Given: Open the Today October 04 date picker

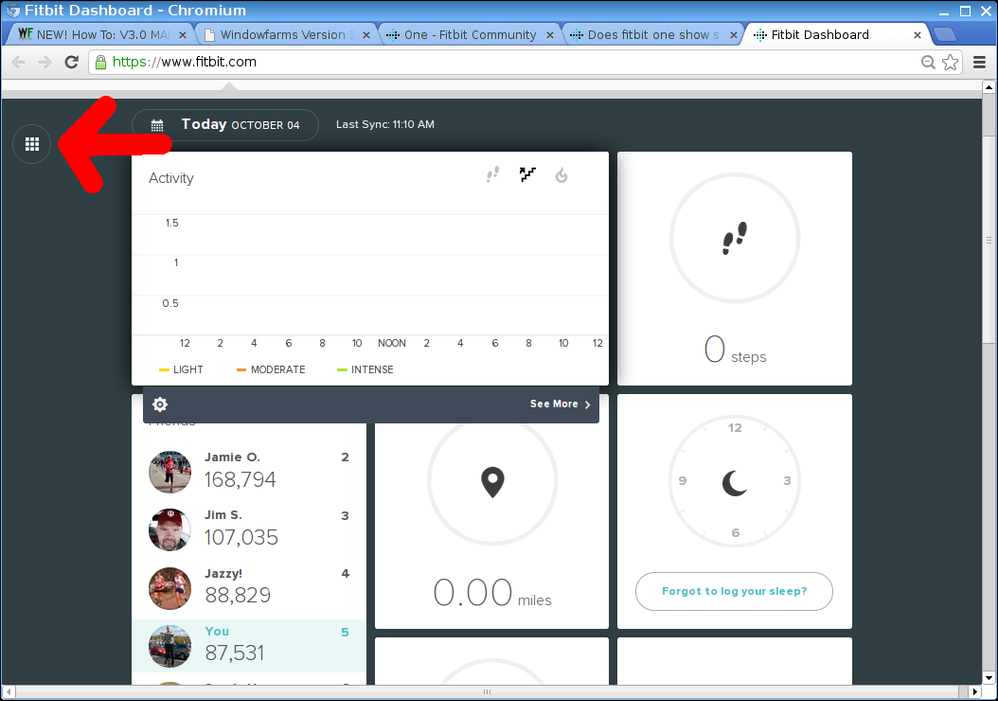Looking at the screenshot, I should pos(225,125).
